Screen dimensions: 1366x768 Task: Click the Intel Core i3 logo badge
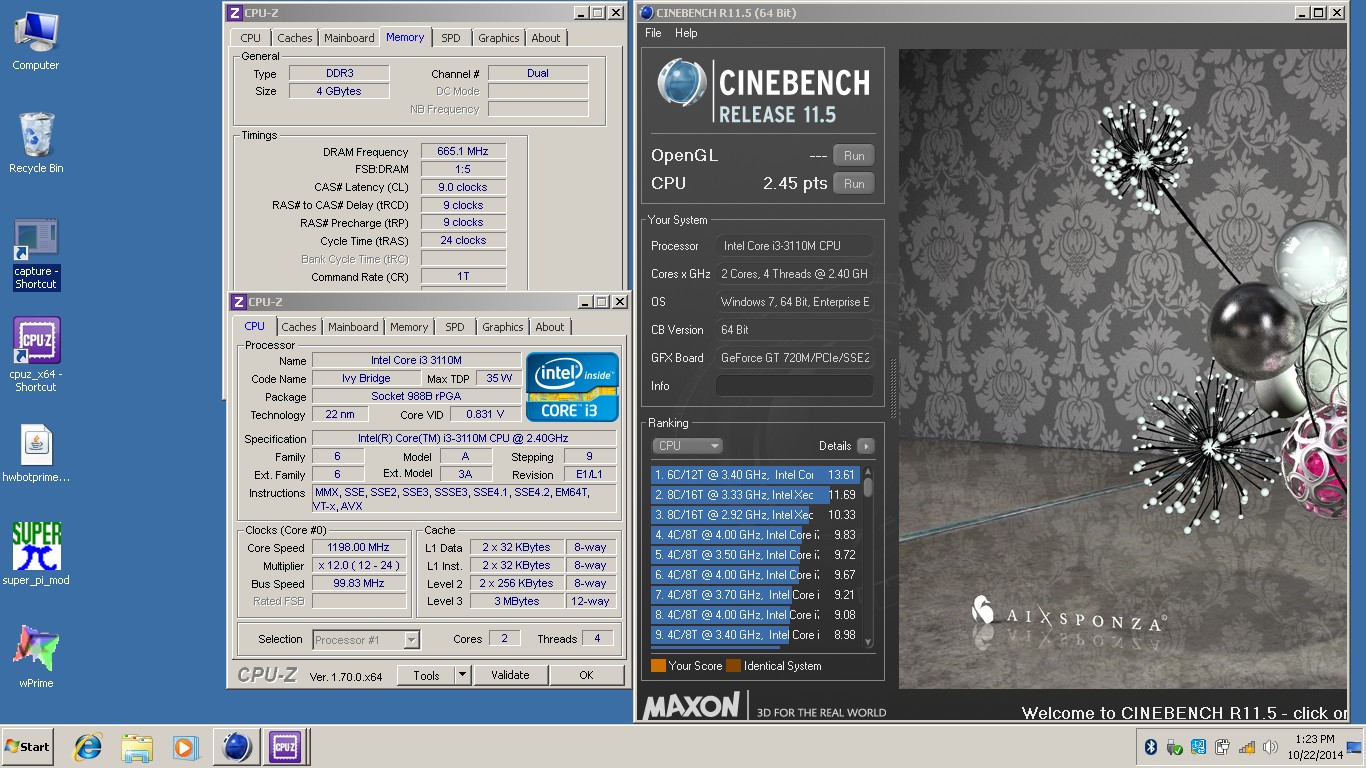pos(572,387)
